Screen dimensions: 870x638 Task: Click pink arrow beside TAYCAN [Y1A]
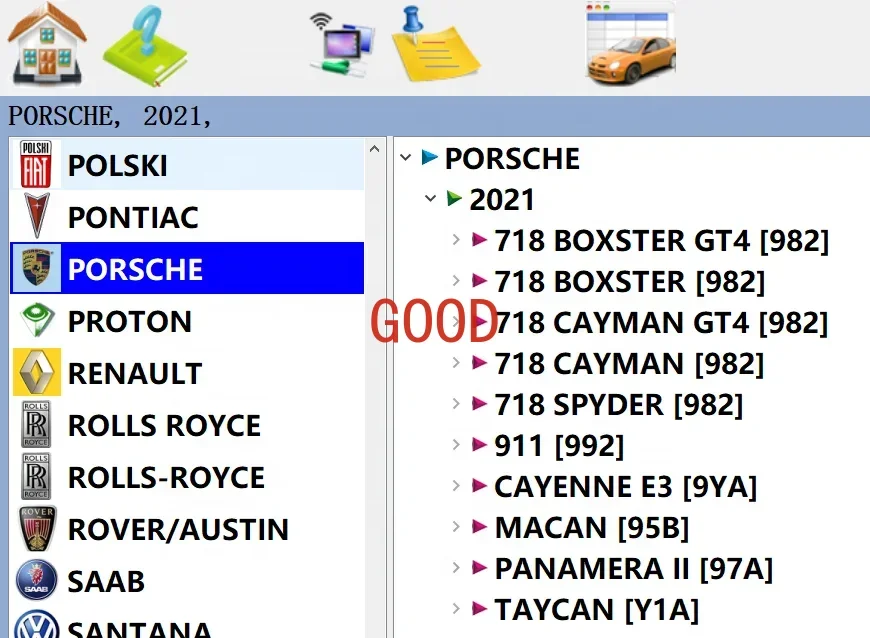[x=479, y=609]
